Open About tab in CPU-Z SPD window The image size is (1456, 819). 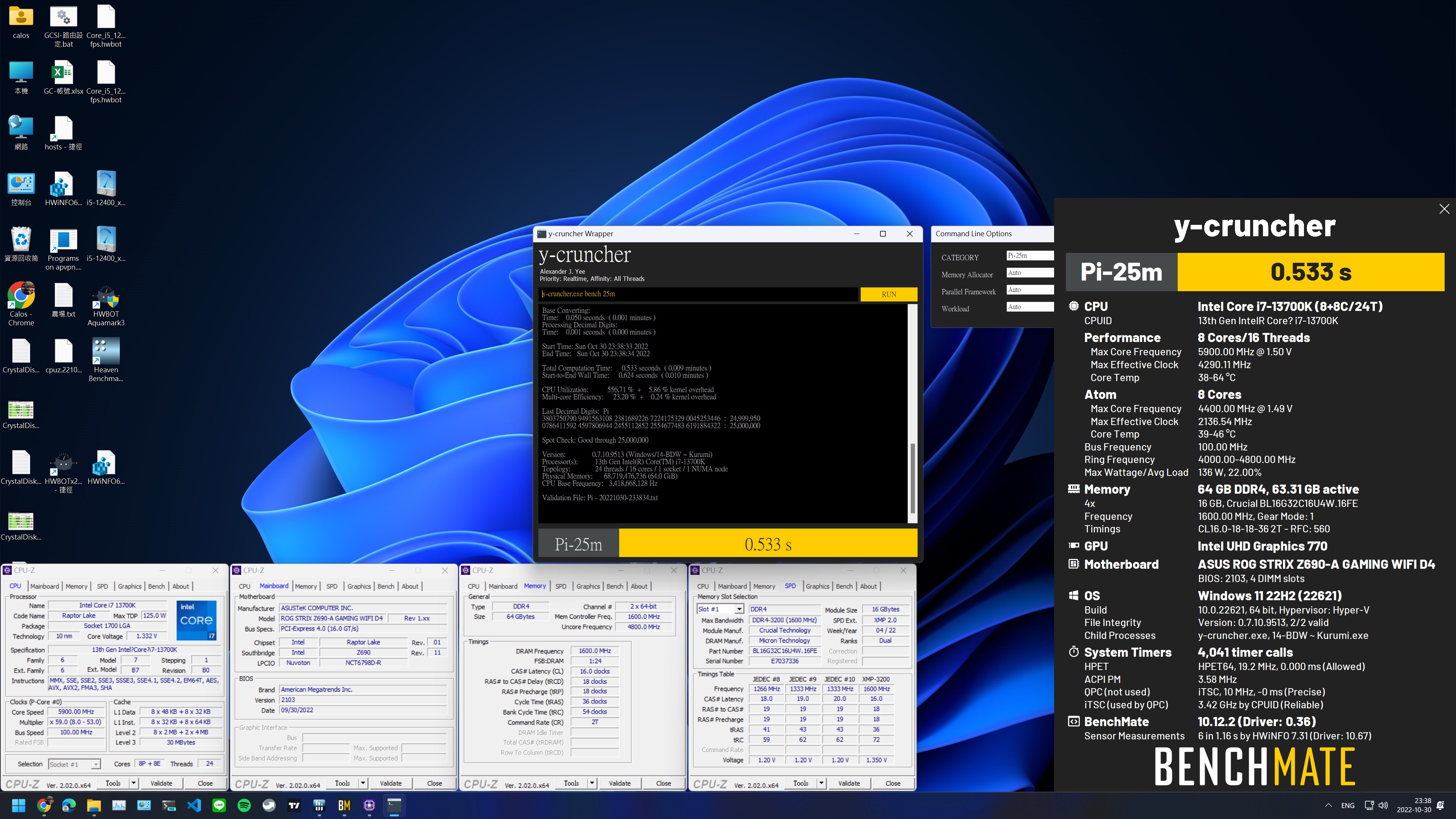tap(868, 586)
